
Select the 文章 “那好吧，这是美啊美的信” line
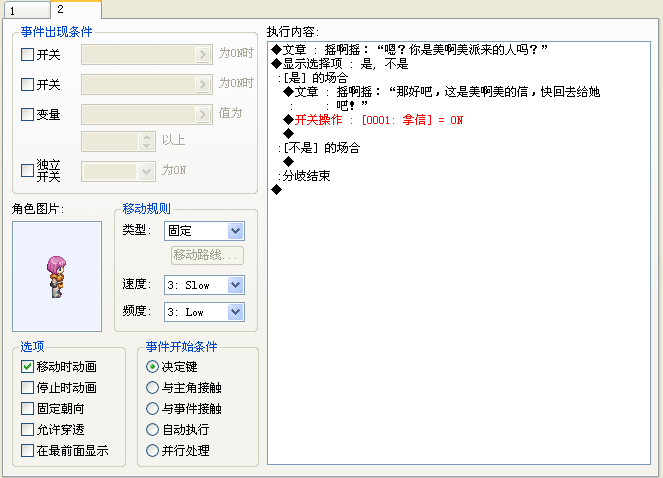tap(459, 92)
